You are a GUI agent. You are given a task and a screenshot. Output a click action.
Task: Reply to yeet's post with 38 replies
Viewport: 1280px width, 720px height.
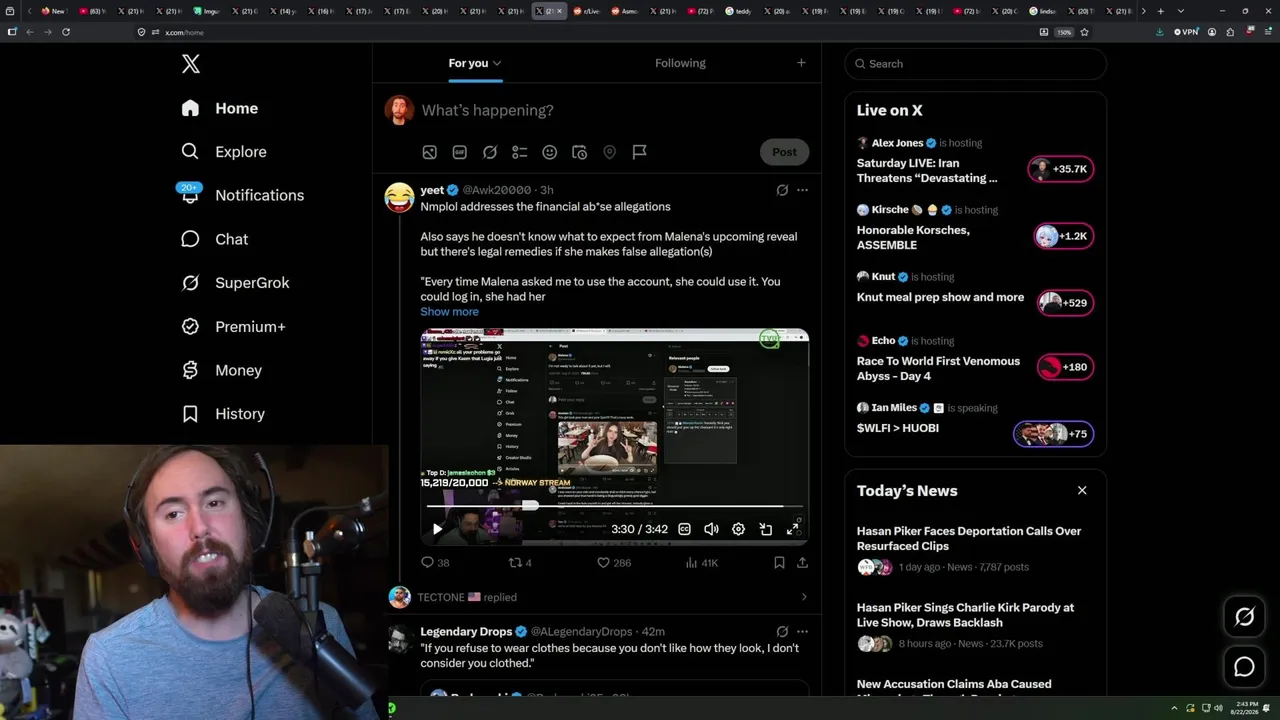435,563
